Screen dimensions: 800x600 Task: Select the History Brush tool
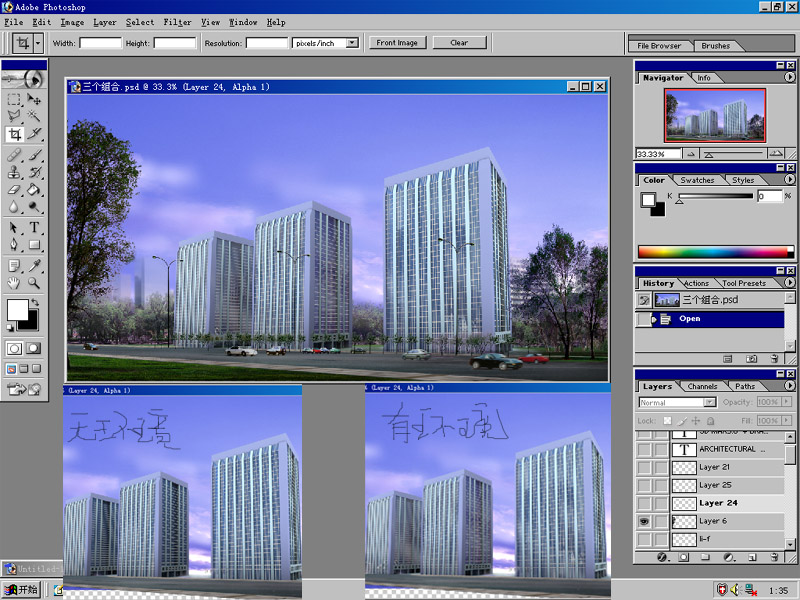(x=34, y=172)
